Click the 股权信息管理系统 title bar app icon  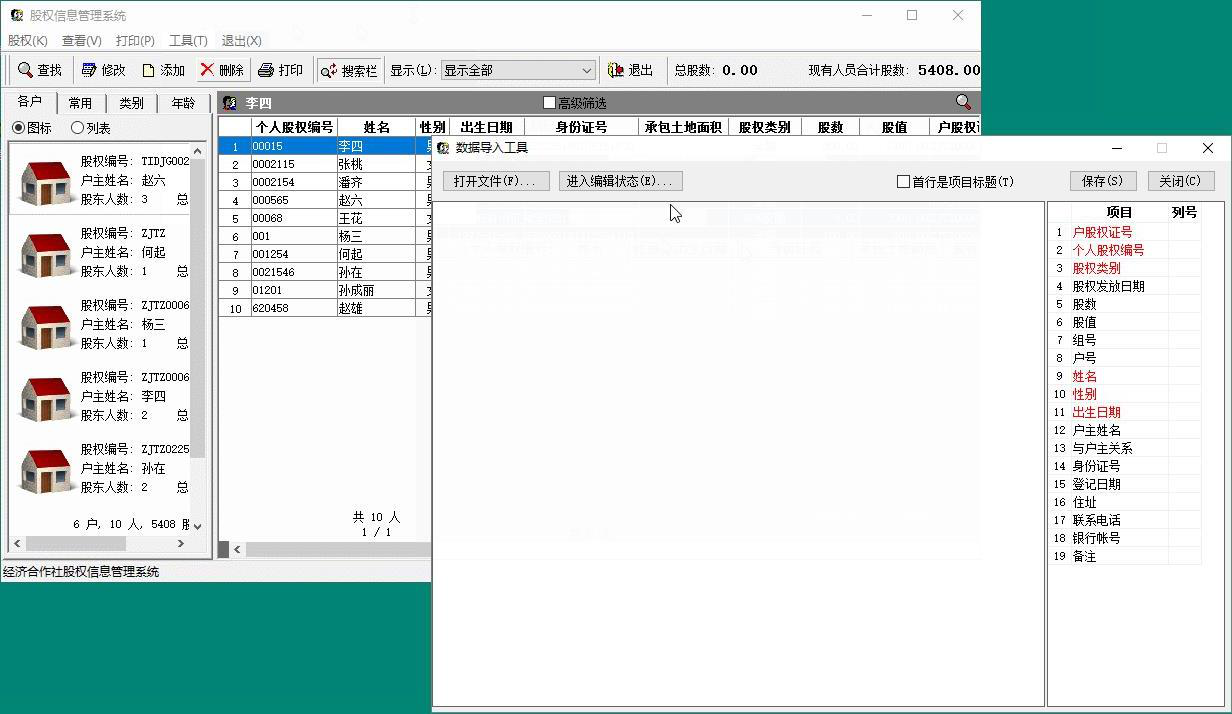coord(16,15)
